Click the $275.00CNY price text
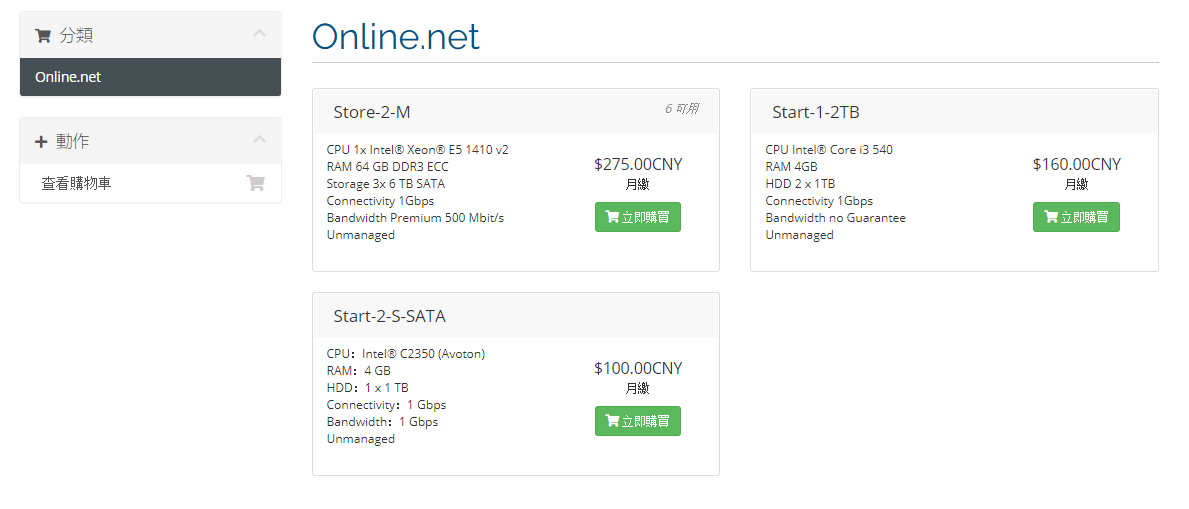Screen dimensions: 1189x509 638,165
